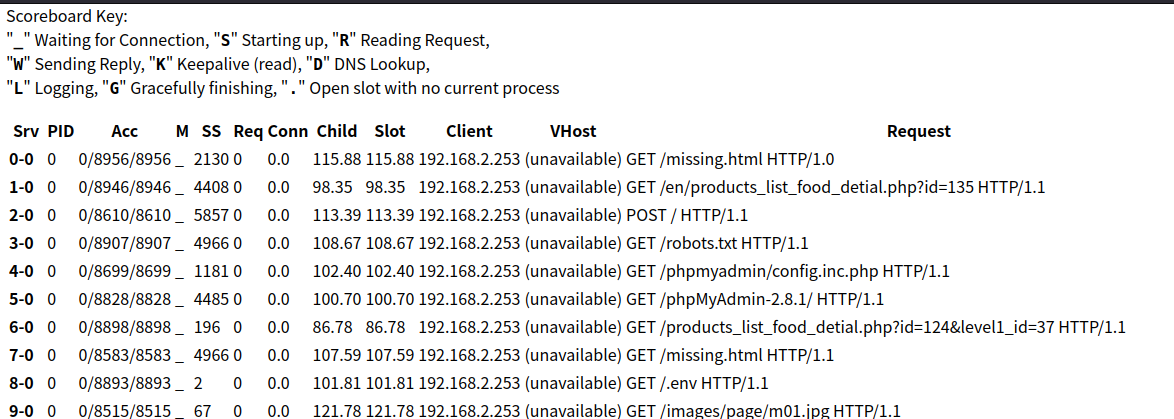This screenshot has height=419, width=1174.
Task: Click the POST / HTTP/1.1 request entry
Action: [x=687, y=215]
